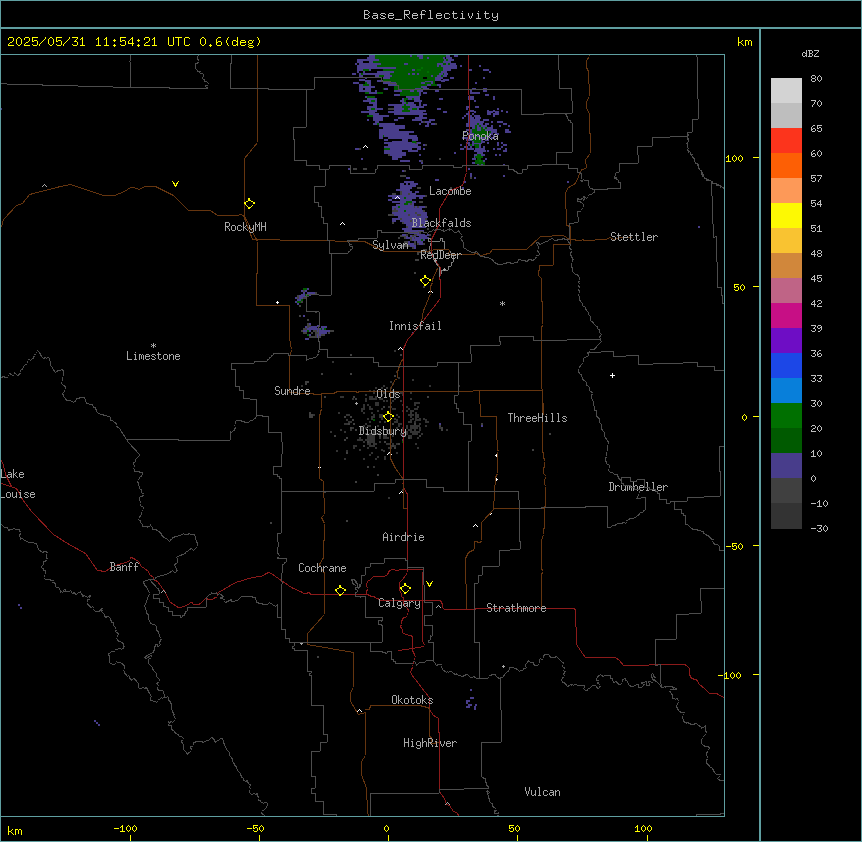Click the Airdrie city label
This screenshot has width=862, height=842.
tap(404, 537)
